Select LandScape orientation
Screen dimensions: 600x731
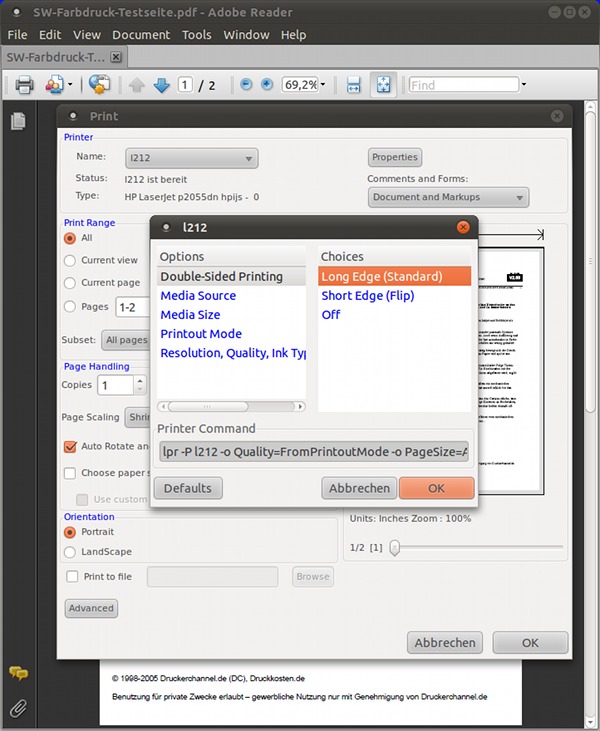coord(69,552)
